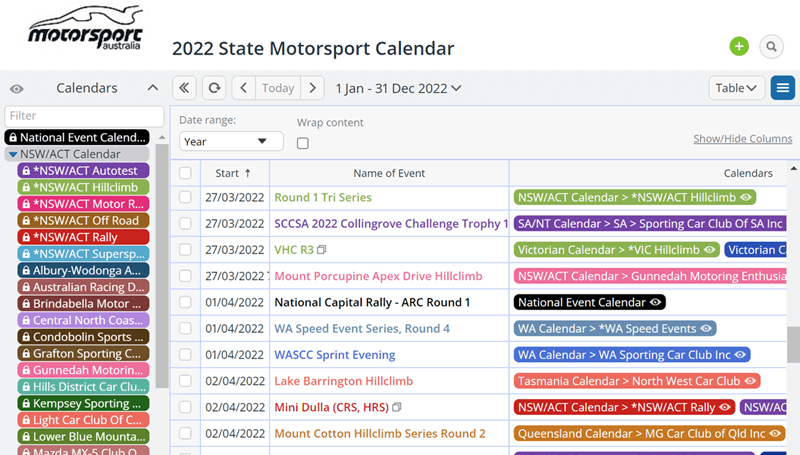This screenshot has width=800, height=455.
Task: Check the row for Round 1 Tri Series
Action: point(185,198)
